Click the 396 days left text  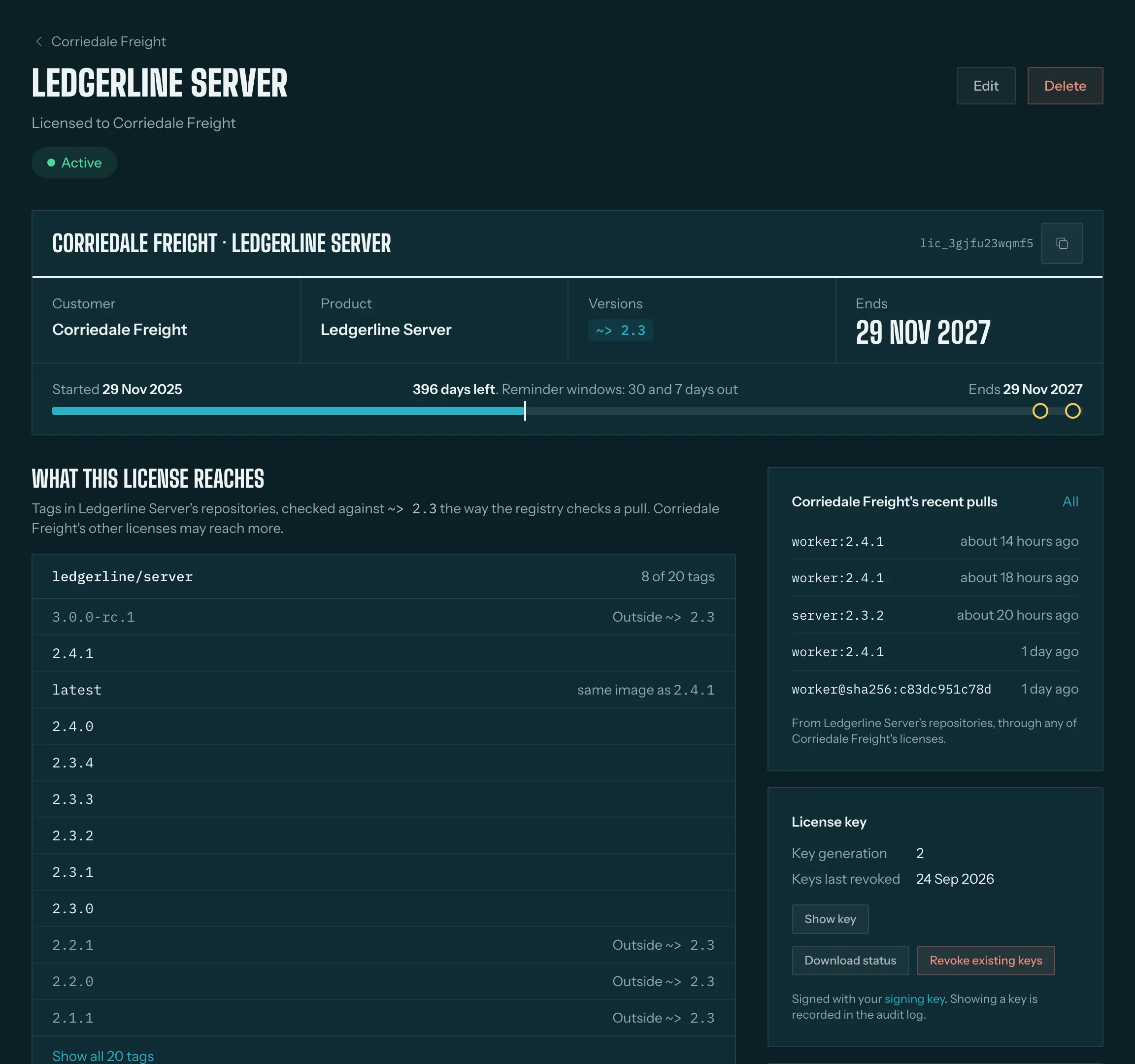(x=453, y=389)
